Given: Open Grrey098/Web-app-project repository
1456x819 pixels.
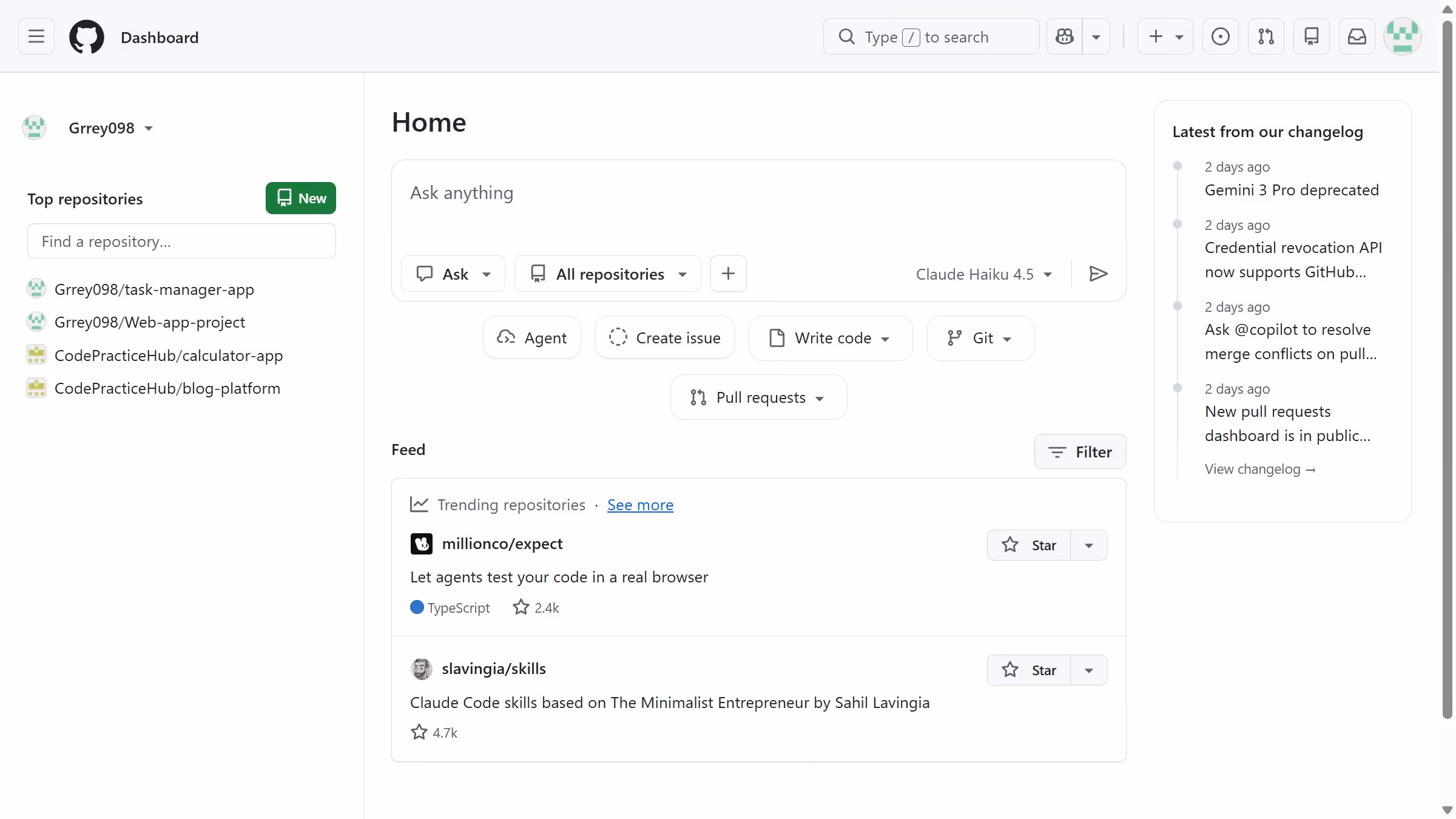Looking at the screenshot, I should (x=150, y=322).
